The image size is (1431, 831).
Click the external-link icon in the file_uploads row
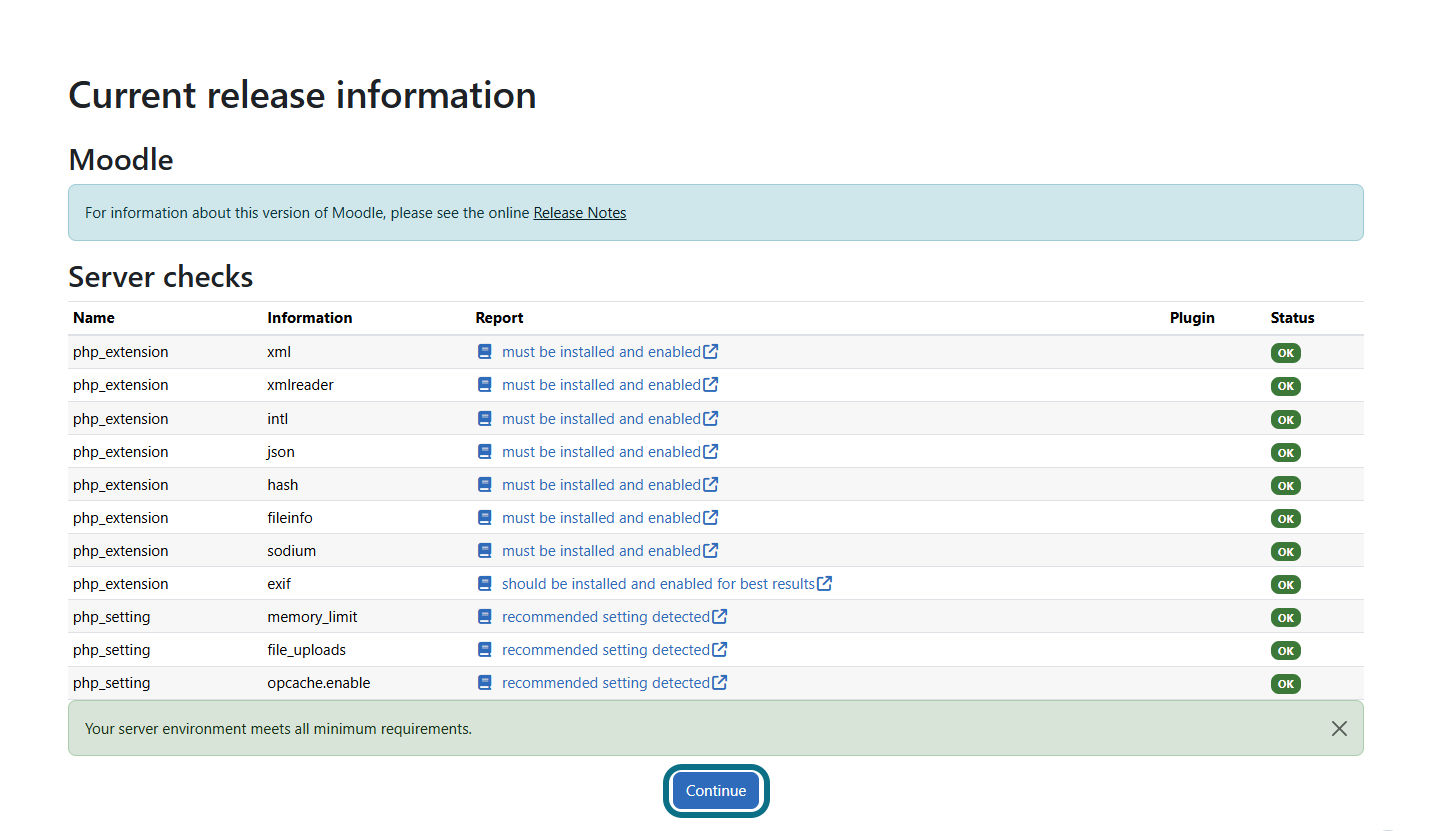click(720, 648)
